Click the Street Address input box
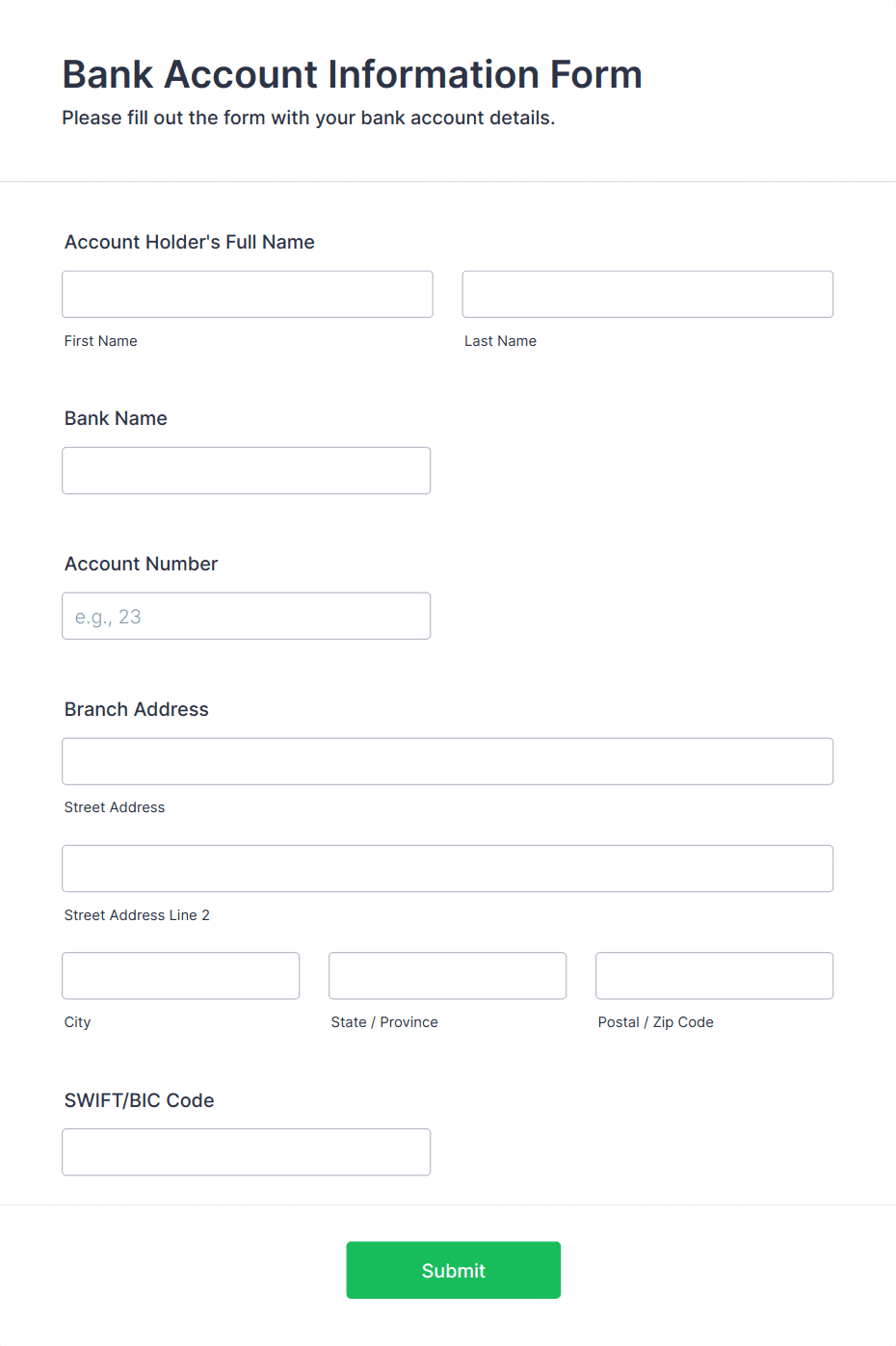The image size is (896, 1346). (x=447, y=761)
